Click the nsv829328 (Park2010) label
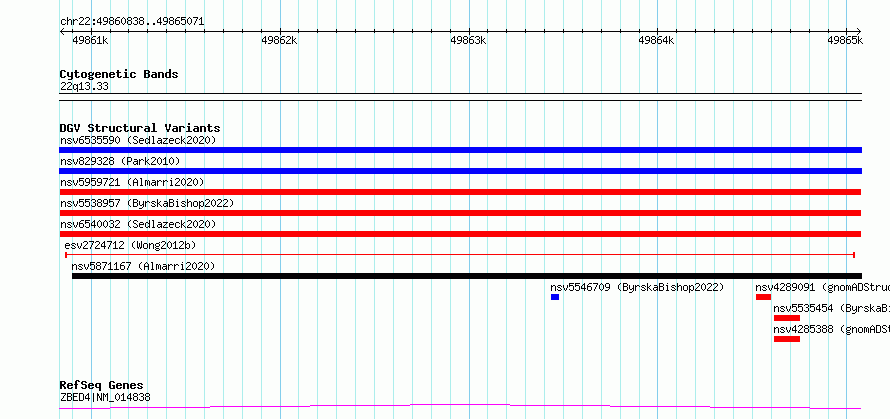 click(120, 161)
